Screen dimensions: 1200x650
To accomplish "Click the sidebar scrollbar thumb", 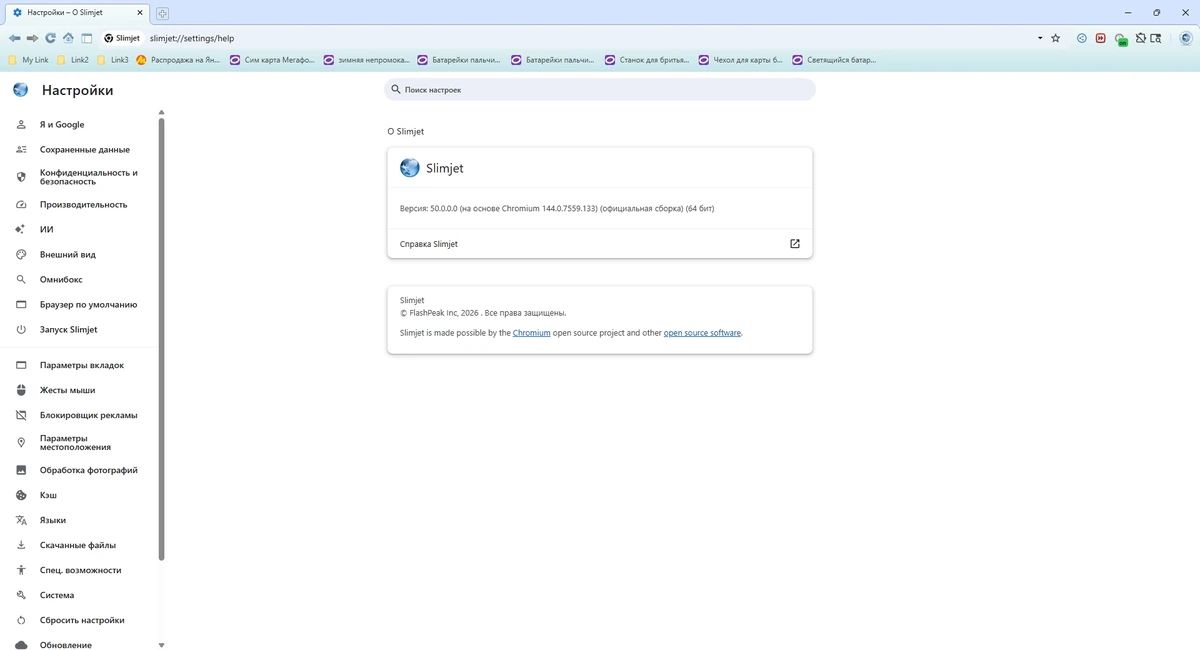I will point(161,340).
